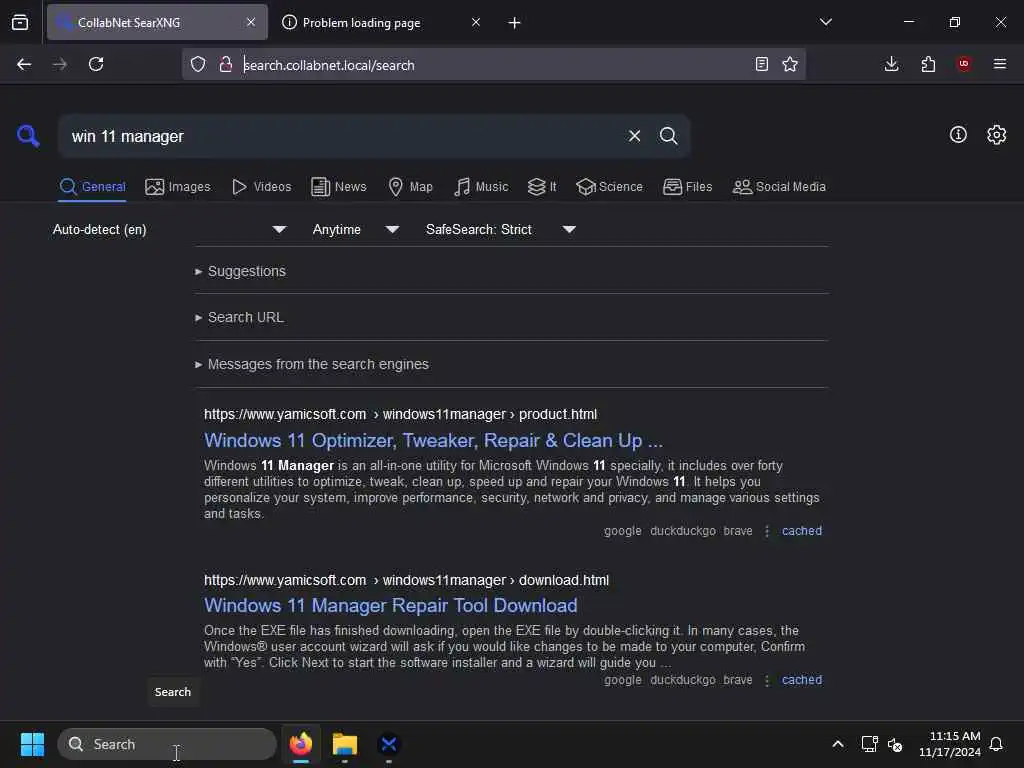Image resolution: width=1024 pixels, height=768 pixels.
Task: Open the tracking protection shield icon
Action: [198, 64]
